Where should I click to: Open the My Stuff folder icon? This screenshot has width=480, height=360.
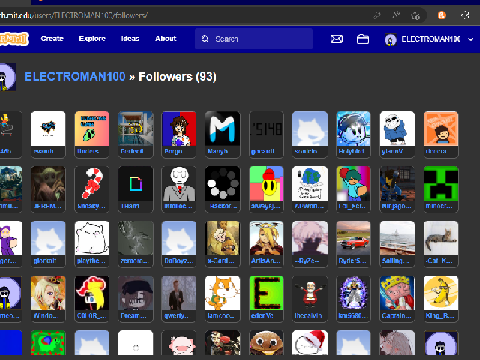pyautogui.click(x=363, y=39)
